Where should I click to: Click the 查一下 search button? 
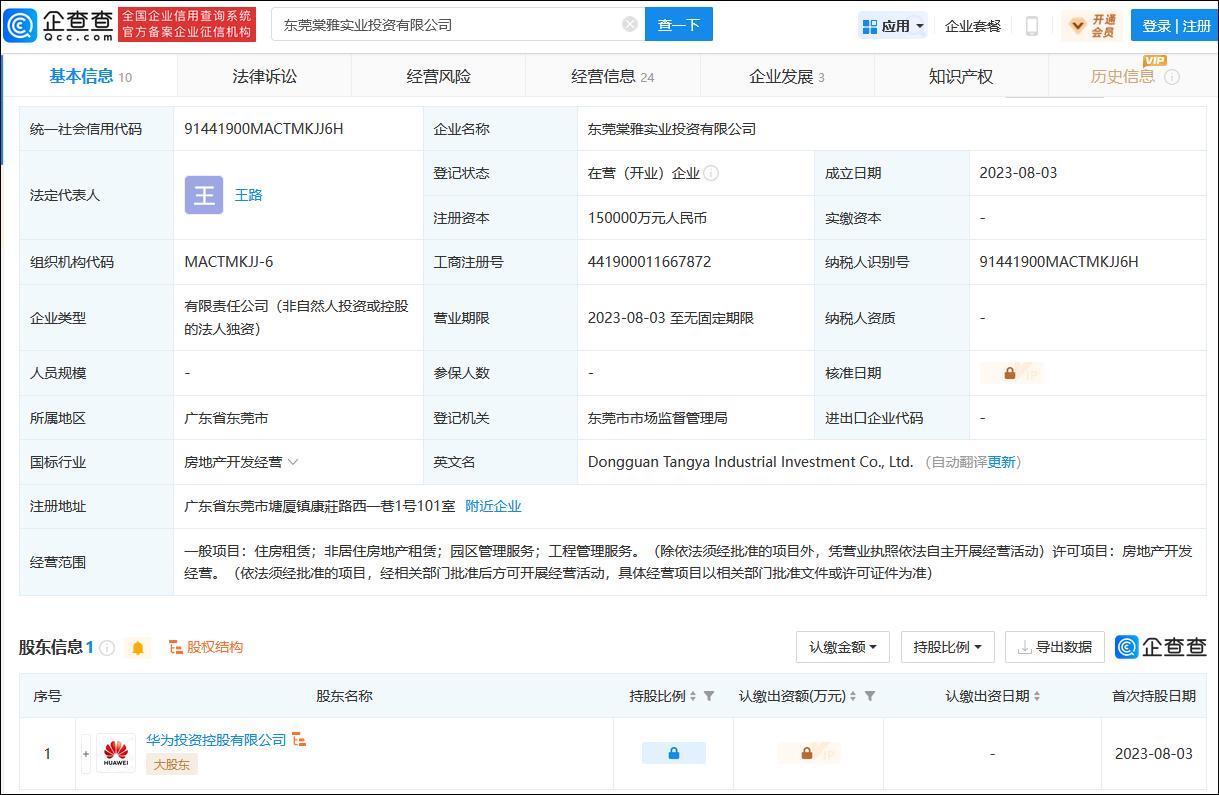[x=679, y=24]
